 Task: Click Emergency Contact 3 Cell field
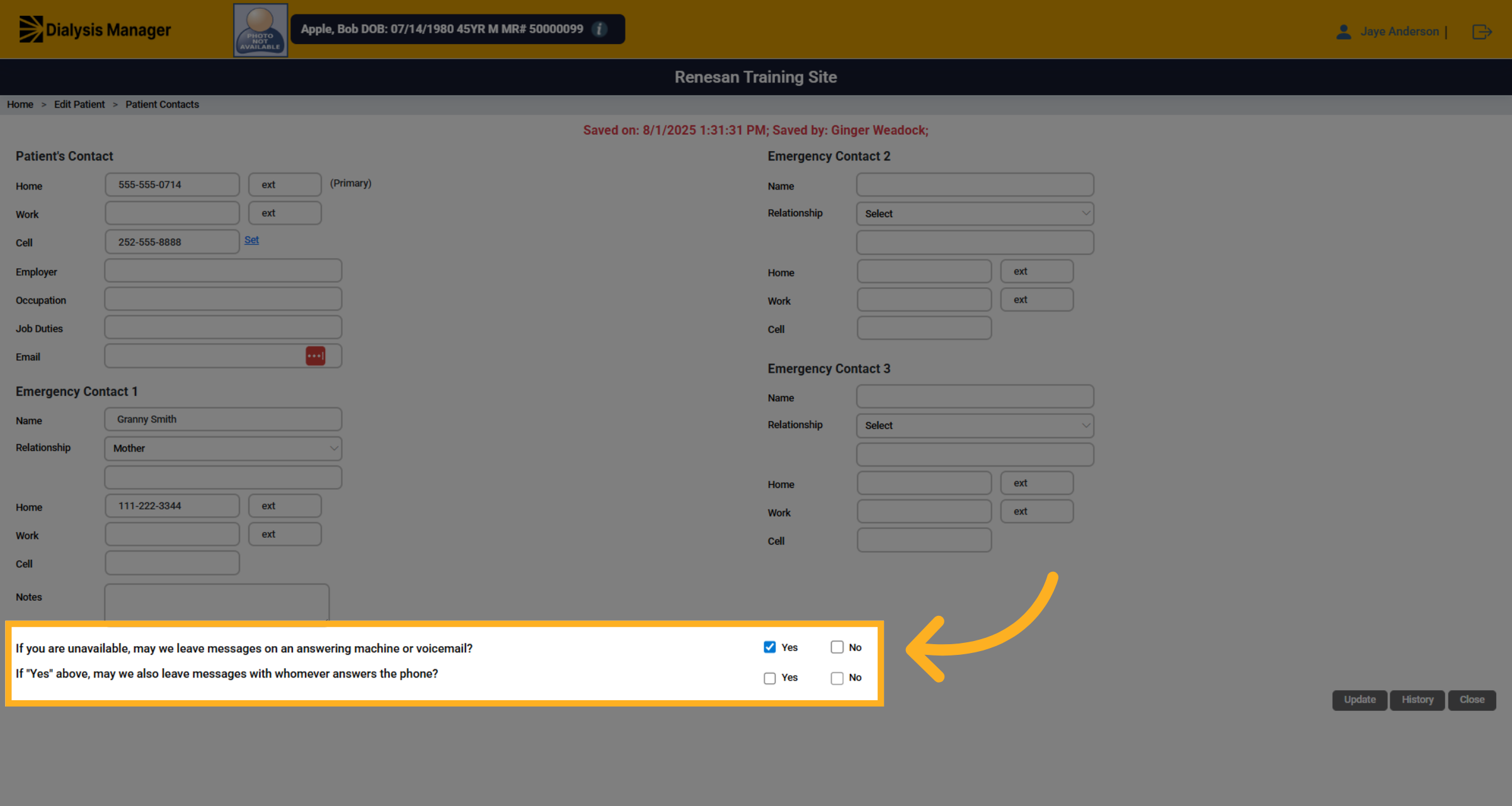point(924,540)
